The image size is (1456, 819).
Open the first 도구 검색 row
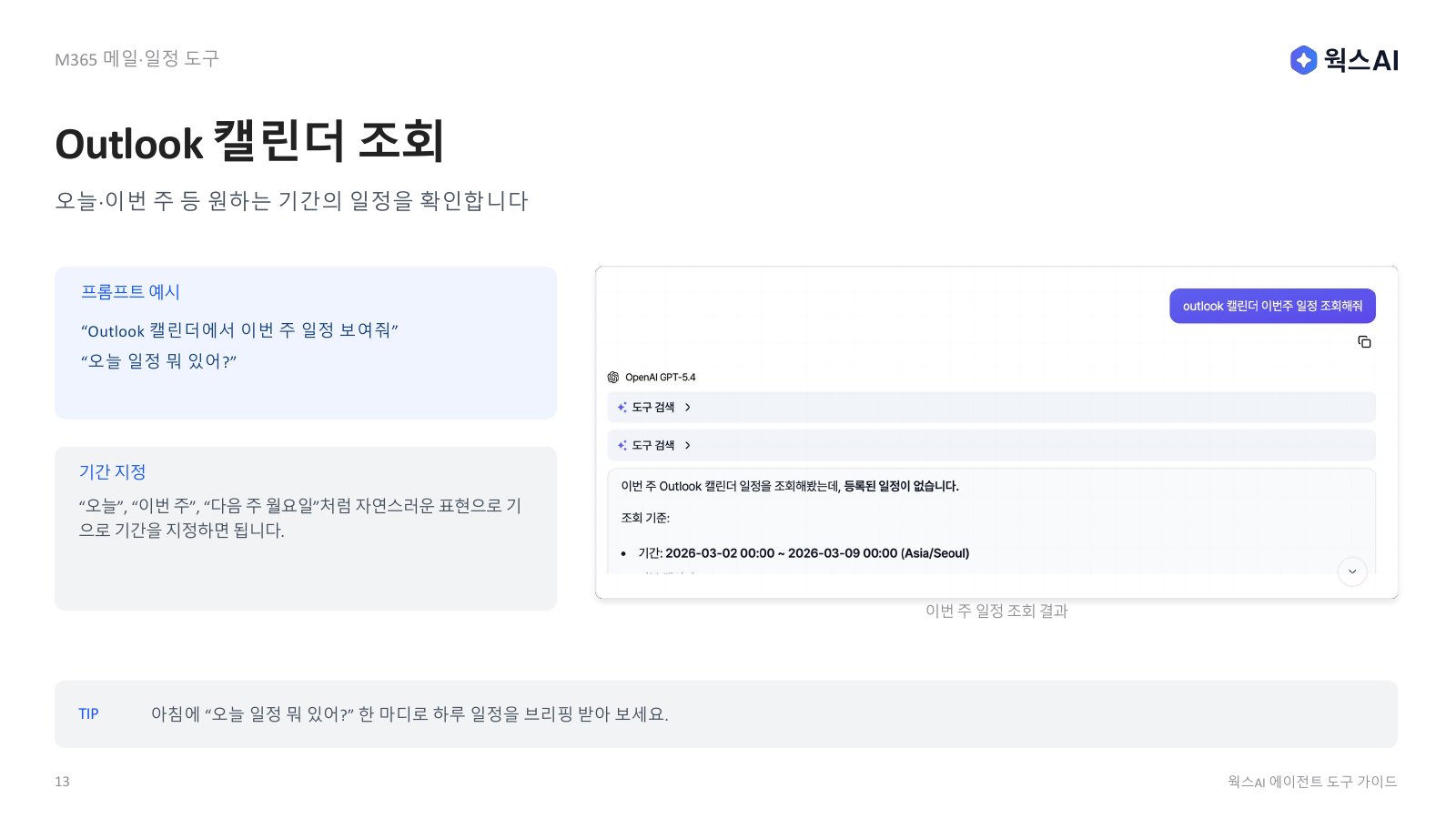click(991, 408)
